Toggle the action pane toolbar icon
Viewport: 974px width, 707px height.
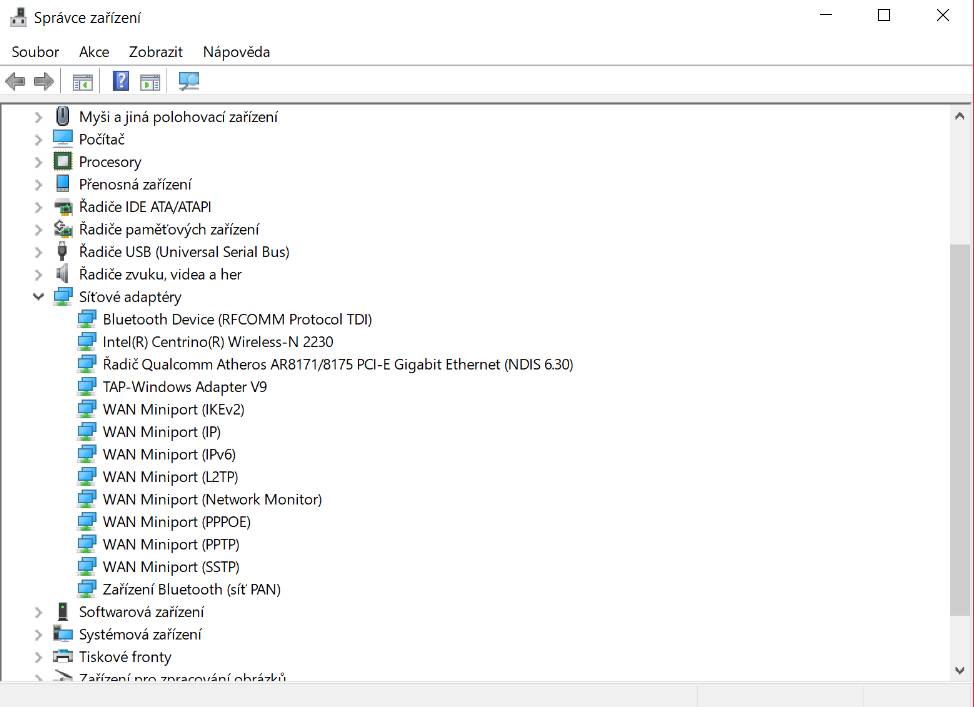tap(150, 81)
